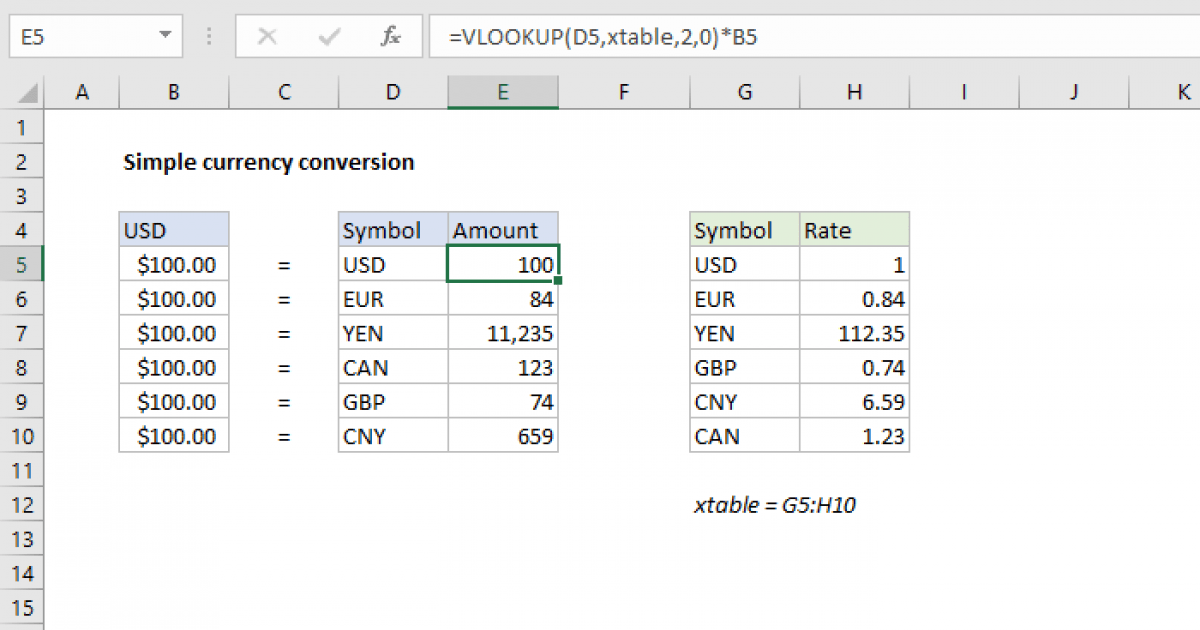Select the Rate header cell
Screen dimensions: 1200x630
pyautogui.click(x=854, y=229)
